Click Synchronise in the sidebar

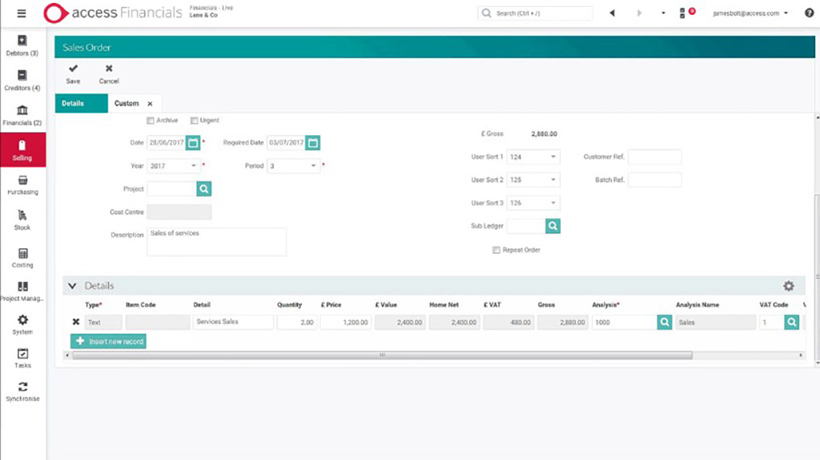[22, 392]
